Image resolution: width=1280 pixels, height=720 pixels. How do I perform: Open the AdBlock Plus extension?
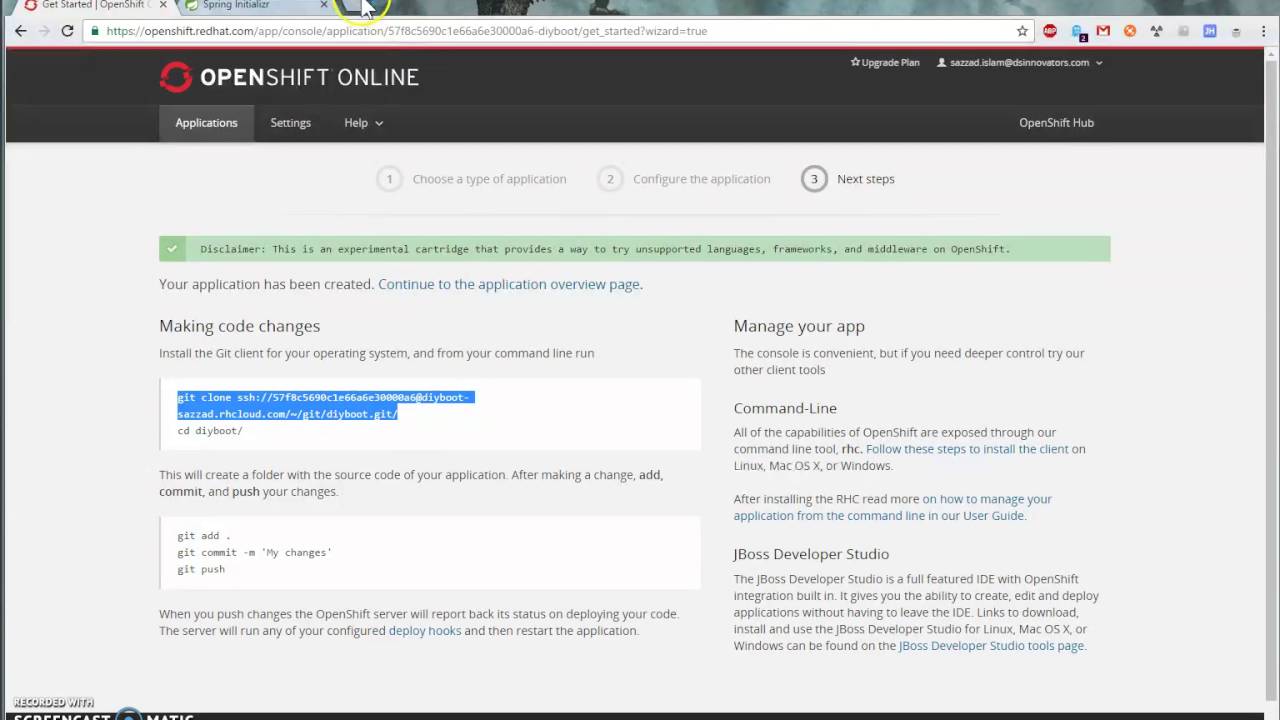[x=1050, y=31]
